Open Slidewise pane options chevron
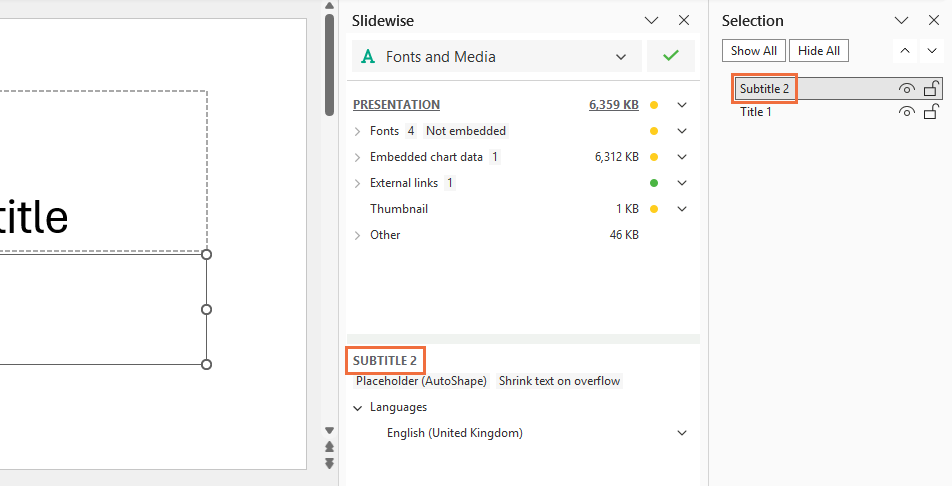Image resolution: width=952 pixels, height=486 pixels. point(651,20)
